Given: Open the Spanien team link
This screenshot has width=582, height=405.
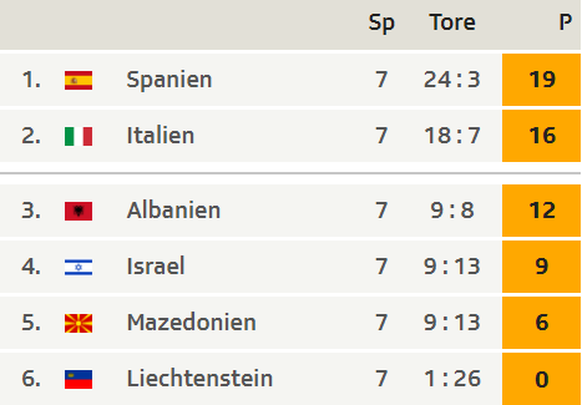Looking at the screenshot, I should (x=169, y=80).
